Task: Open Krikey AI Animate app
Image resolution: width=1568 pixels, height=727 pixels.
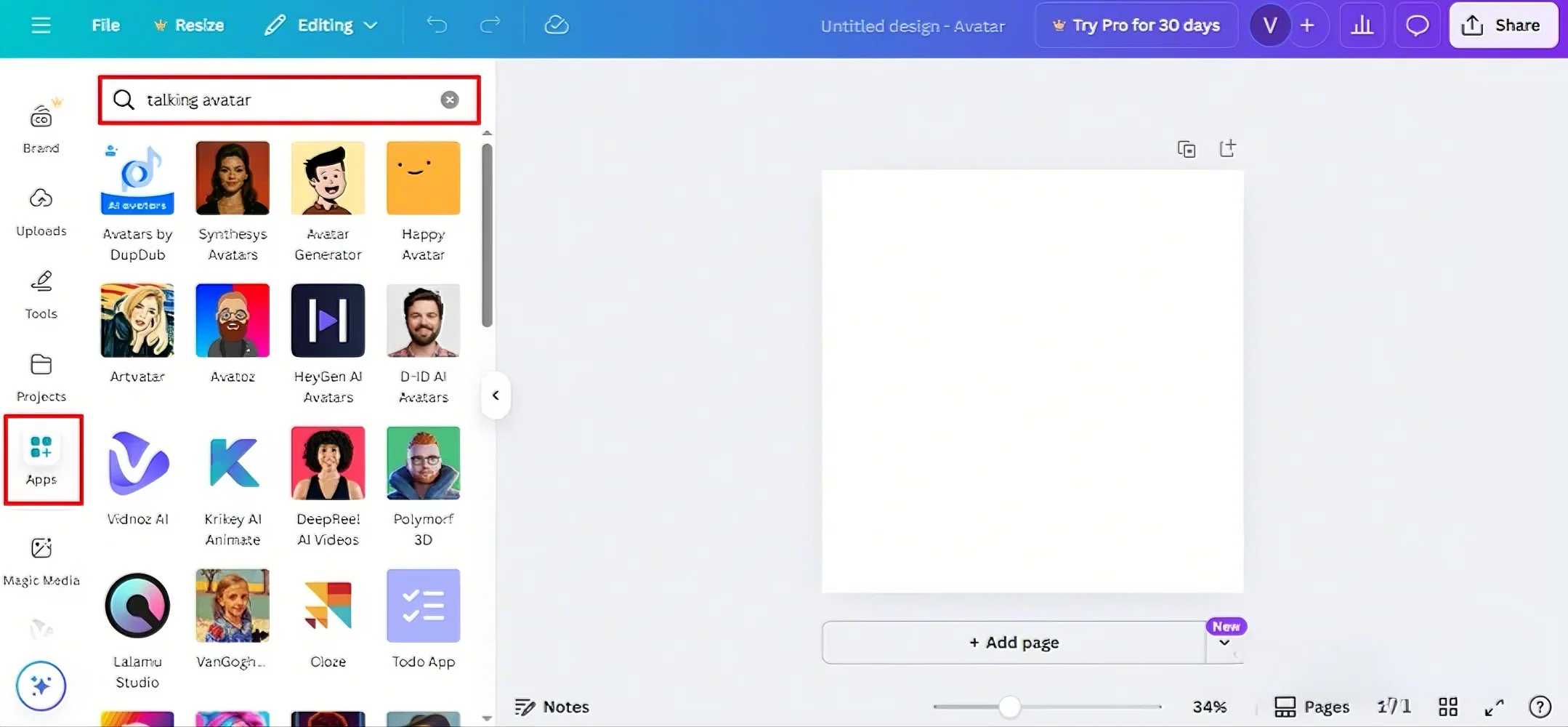Action: pos(233,487)
